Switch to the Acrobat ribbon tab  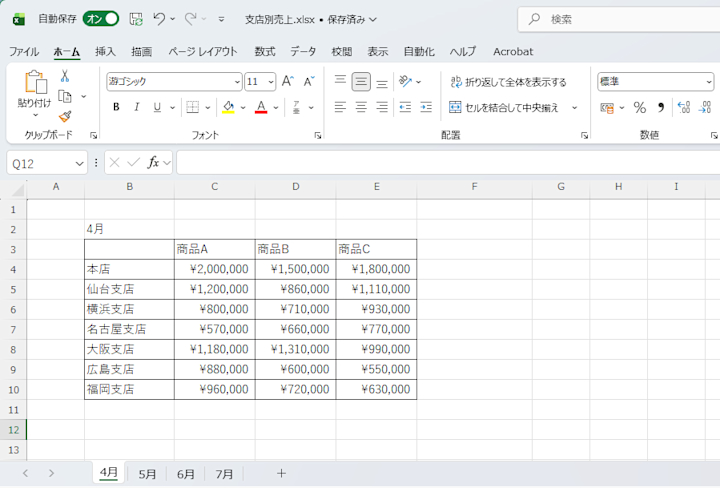513,51
